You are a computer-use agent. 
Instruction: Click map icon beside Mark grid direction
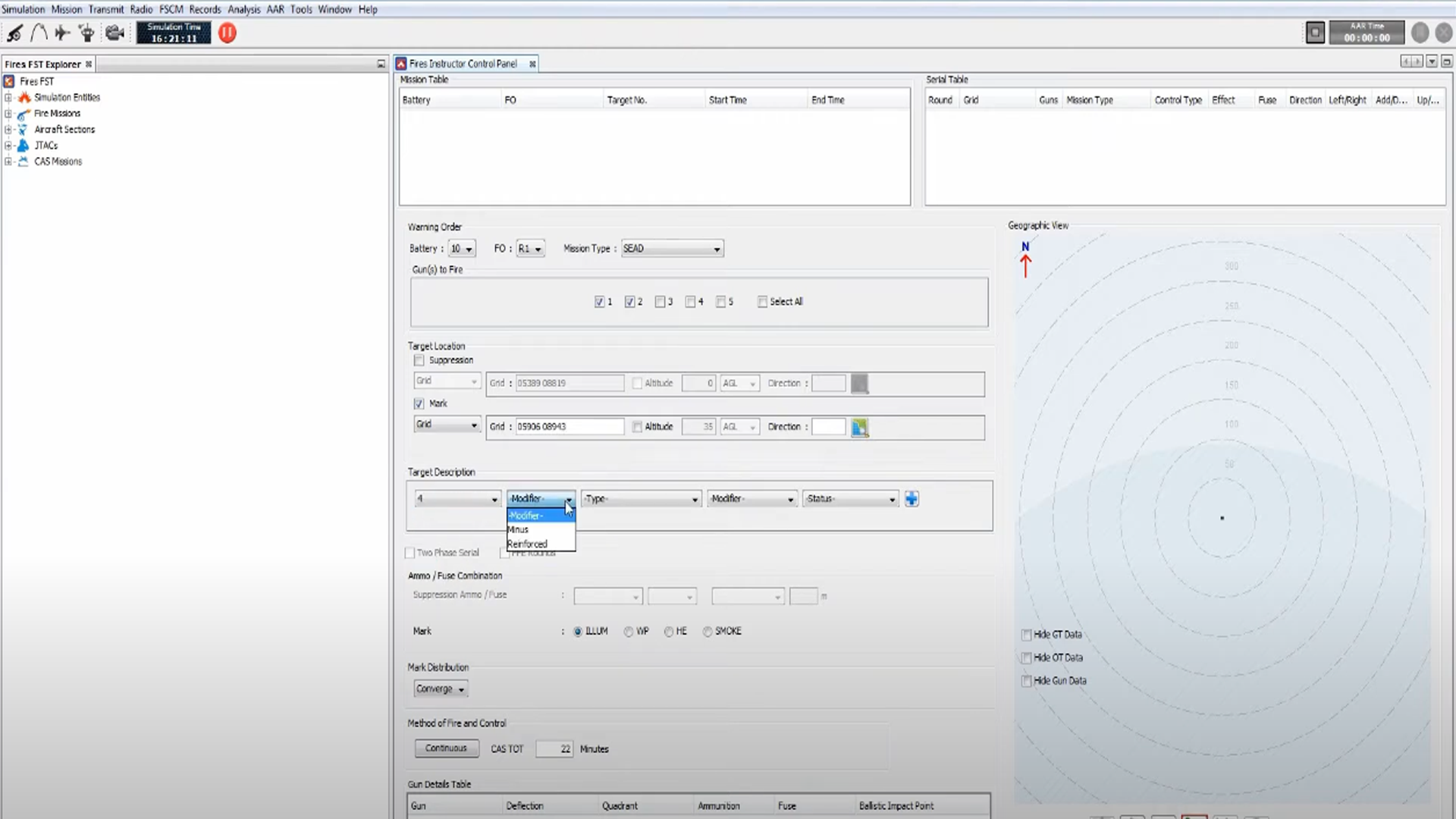(859, 428)
